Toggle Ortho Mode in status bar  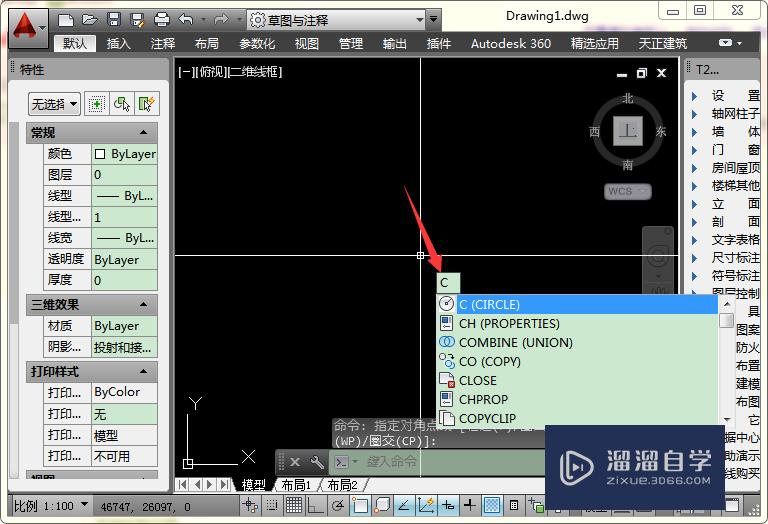pyautogui.click(x=316, y=505)
